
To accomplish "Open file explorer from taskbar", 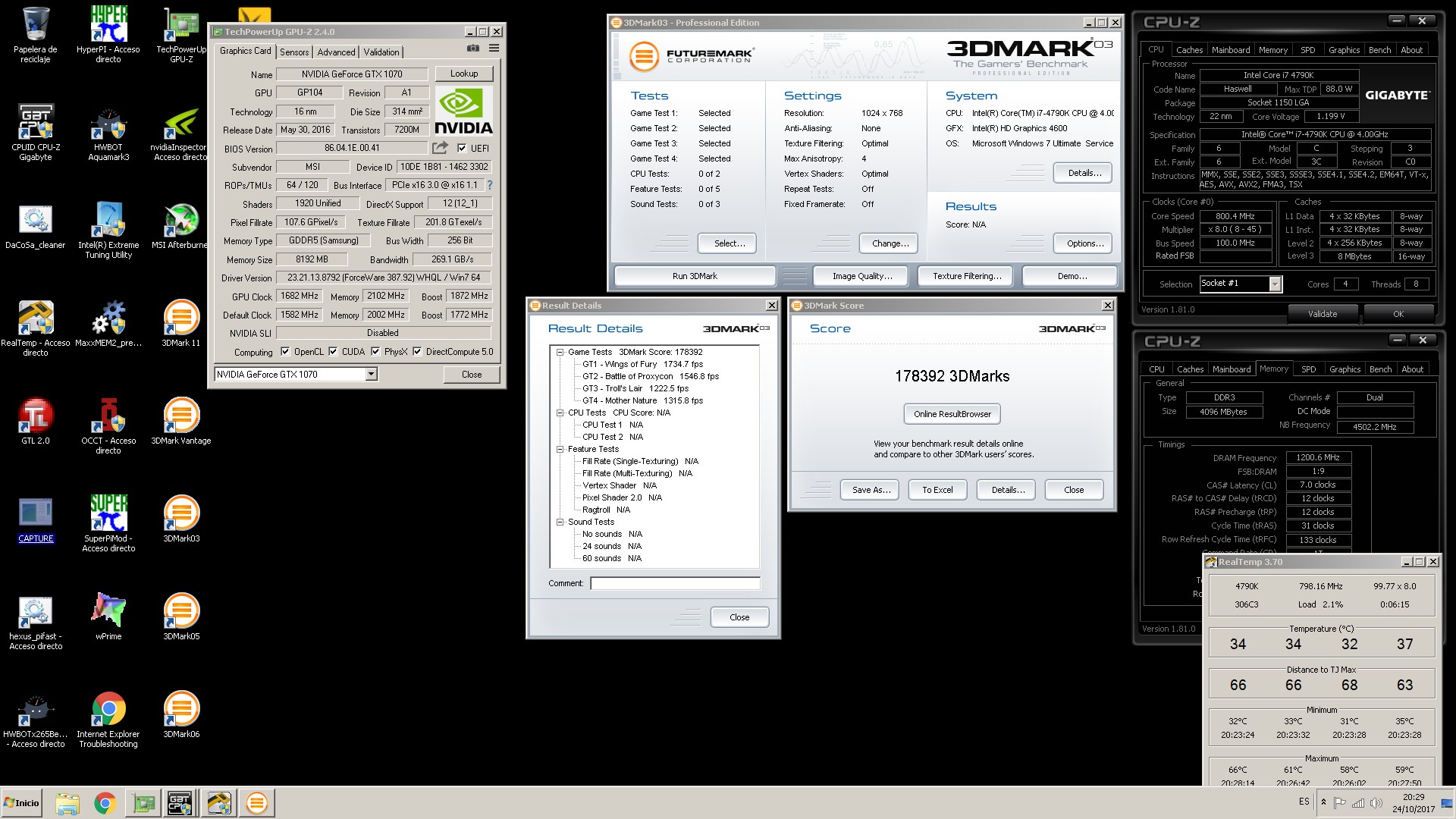I will (67, 802).
